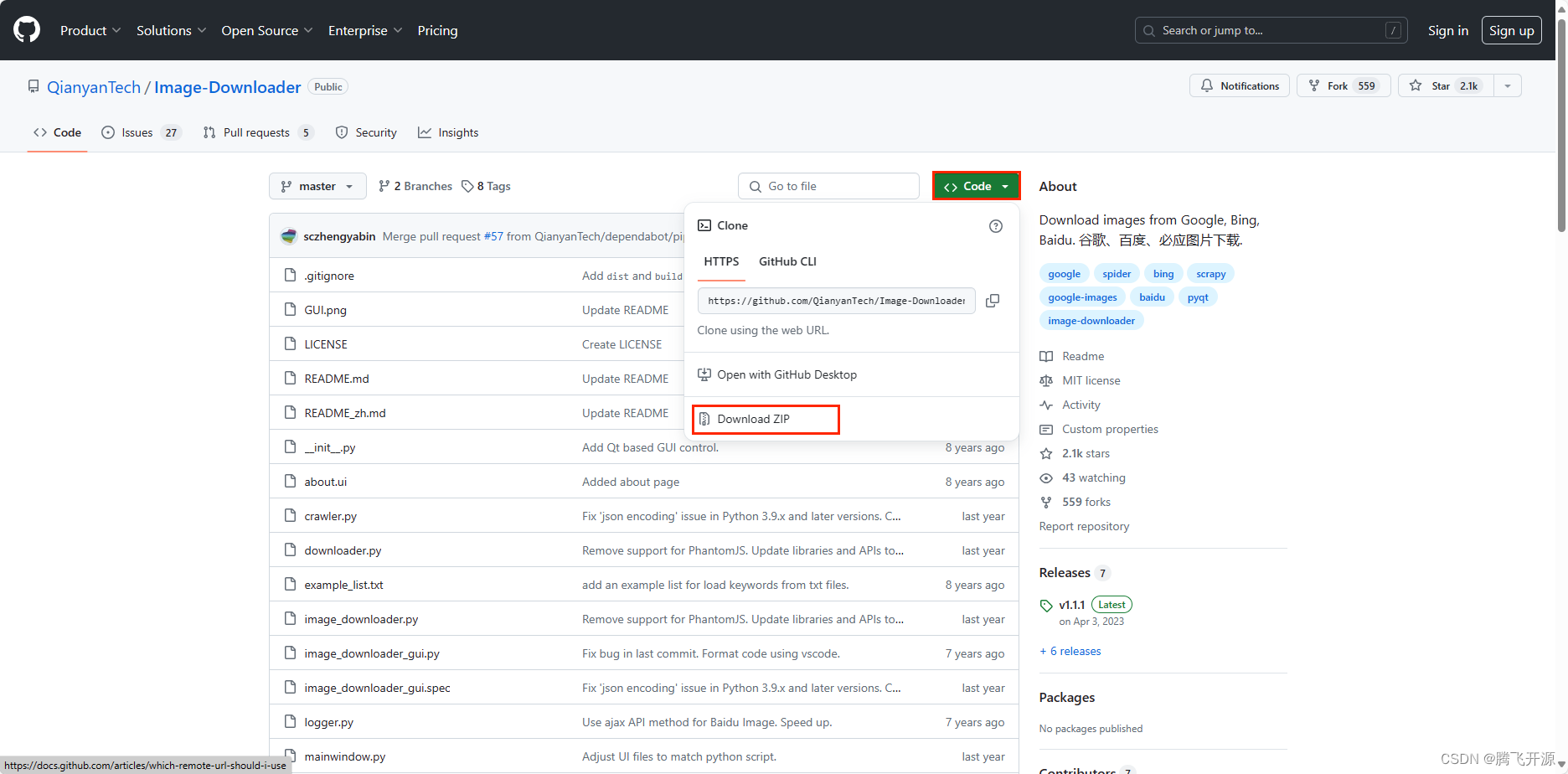Screen dimensions: 1568x774
Task: Click the page vertical scrollbar
Action: [1561, 126]
